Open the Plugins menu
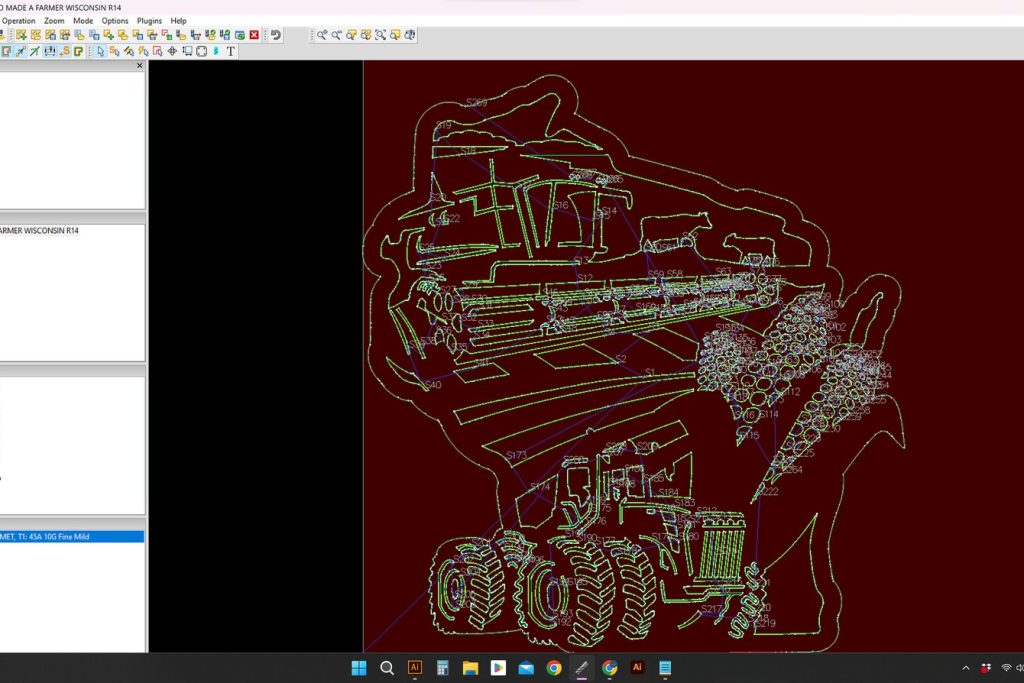 tap(149, 20)
